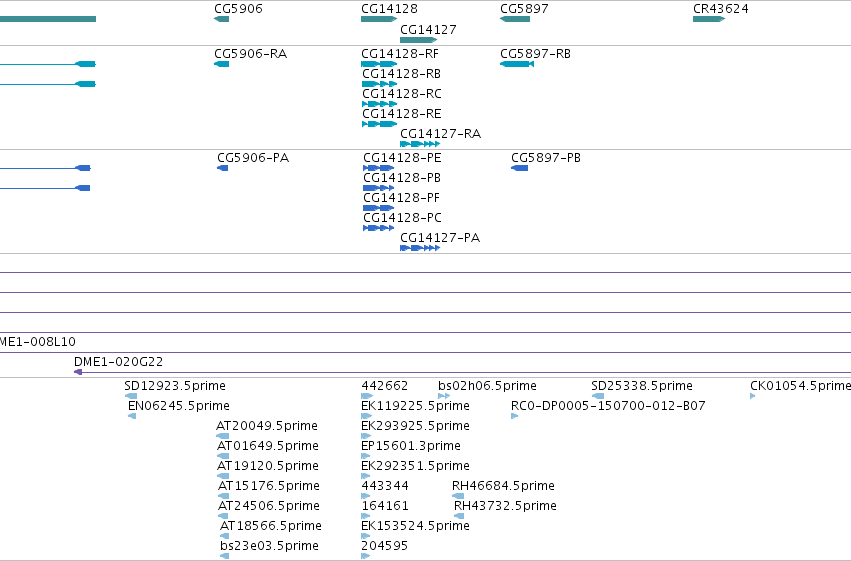
Task: Click protein label CG14128-PB
Action: (402, 178)
